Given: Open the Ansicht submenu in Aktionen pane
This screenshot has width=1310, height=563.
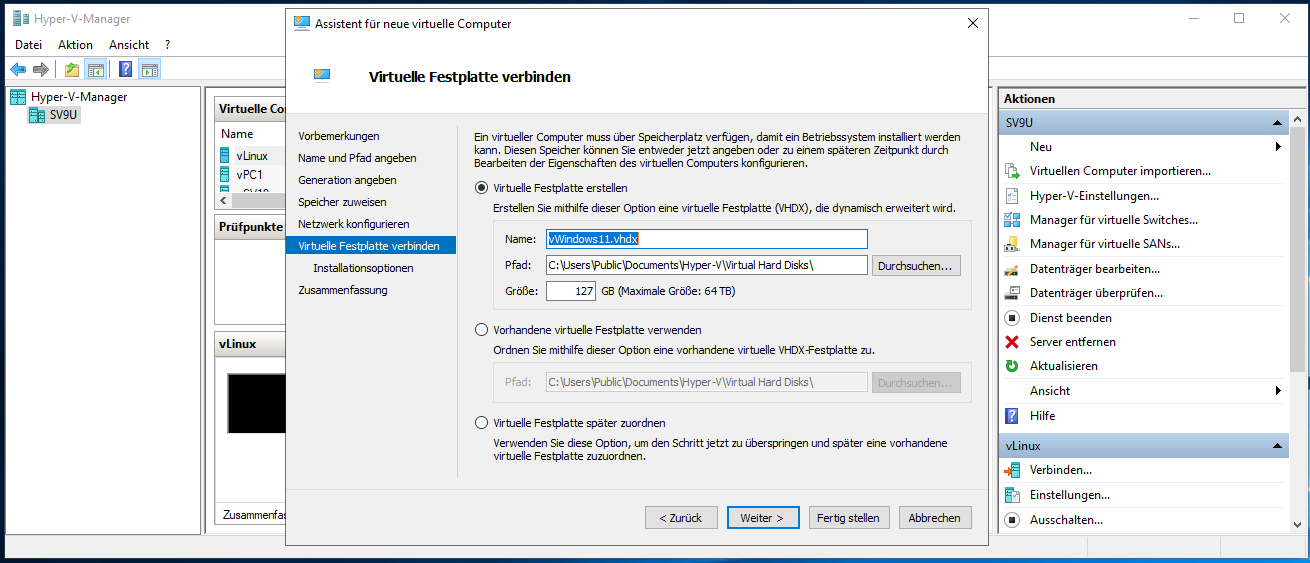Looking at the screenshot, I should (x=1143, y=391).
